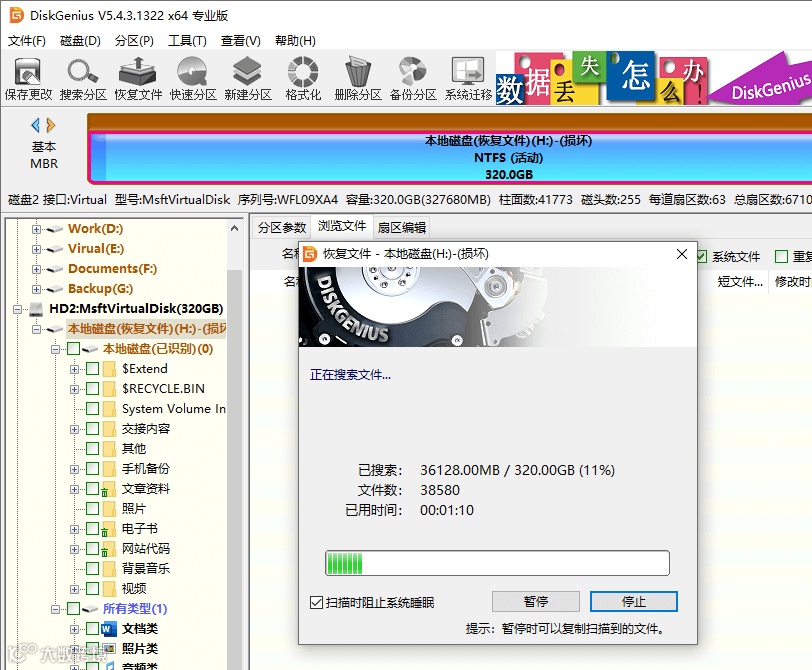The height and width of the screenshot is (670, 812).
Task: Expand the Documents(F:) tree node
Action: click(36, 269)
